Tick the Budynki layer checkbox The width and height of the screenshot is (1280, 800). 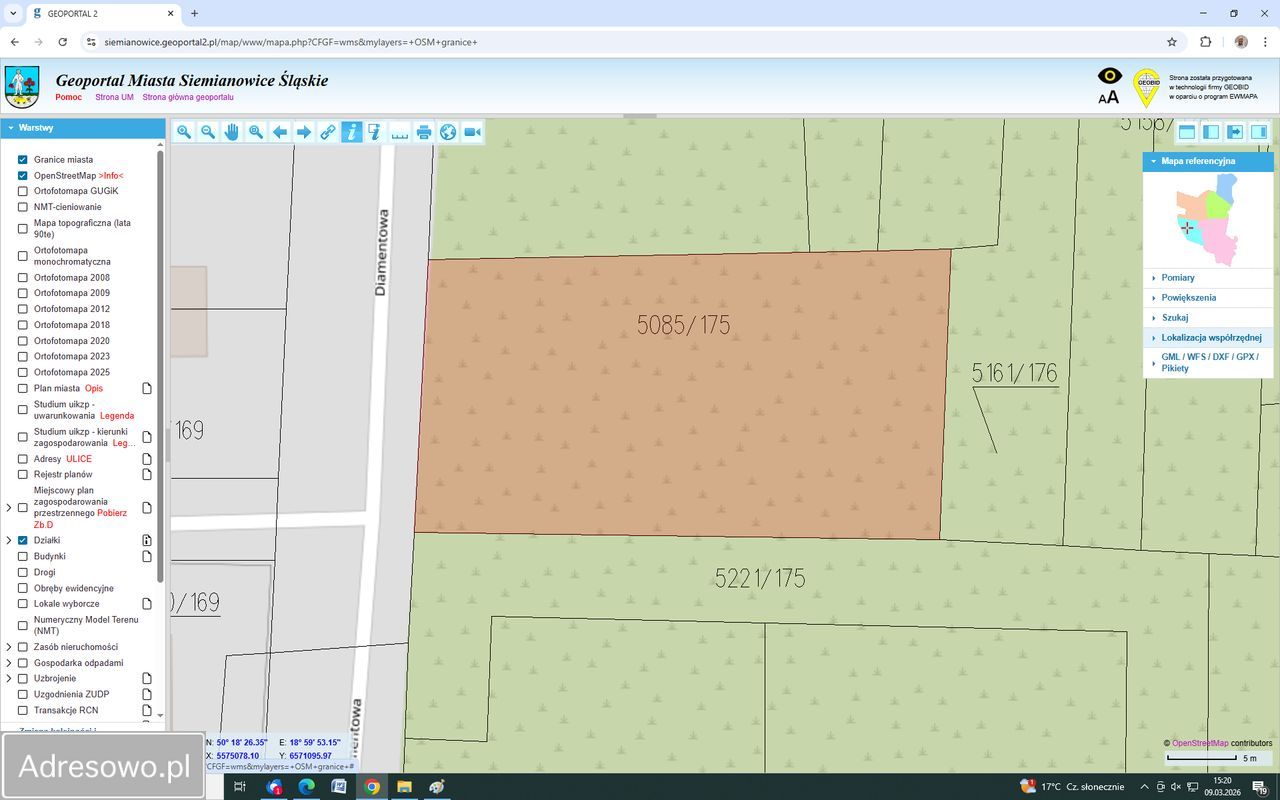click(x=23, y=556)
